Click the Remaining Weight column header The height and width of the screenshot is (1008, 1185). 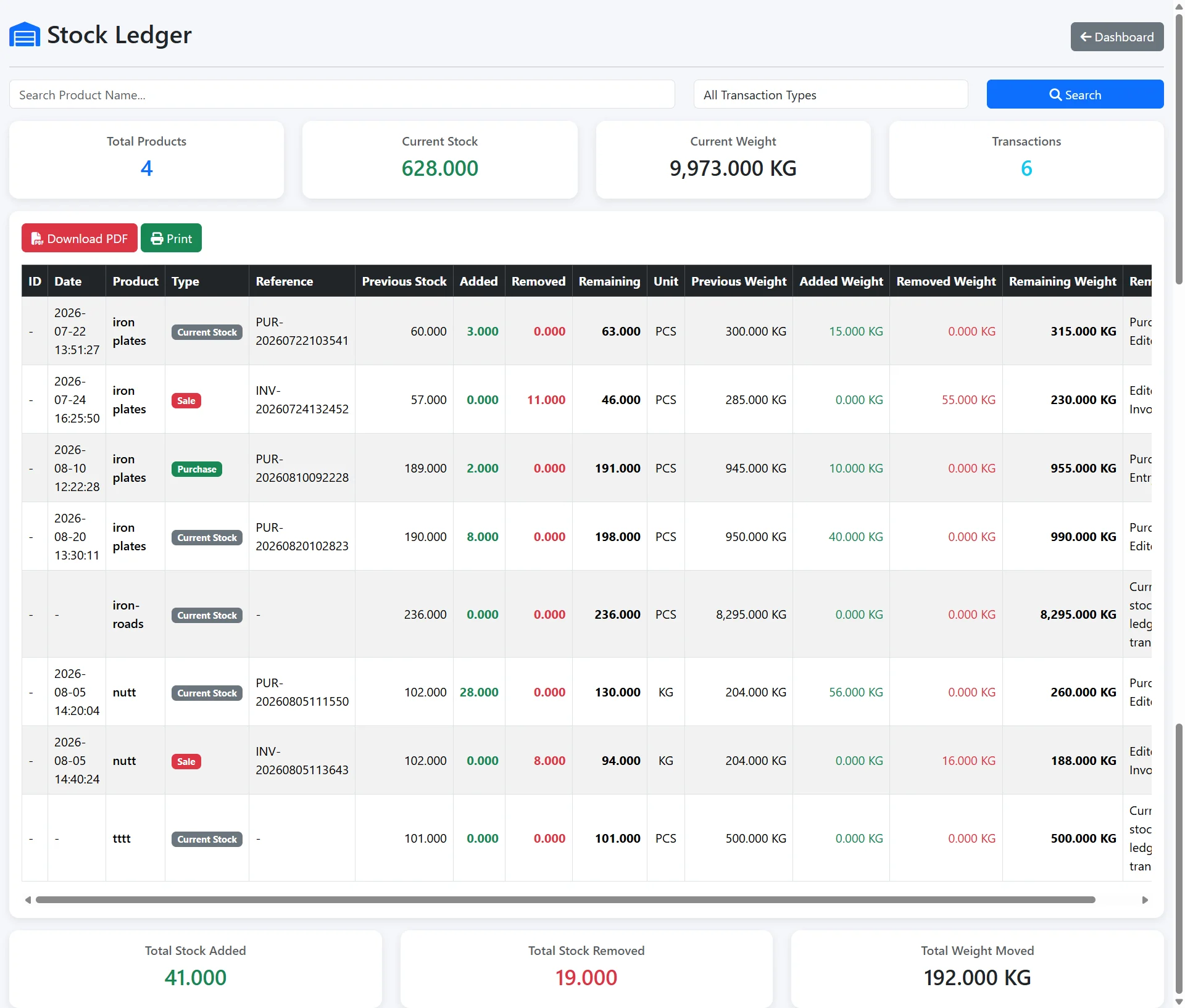pyautogui.click(x=1062, y=281)
